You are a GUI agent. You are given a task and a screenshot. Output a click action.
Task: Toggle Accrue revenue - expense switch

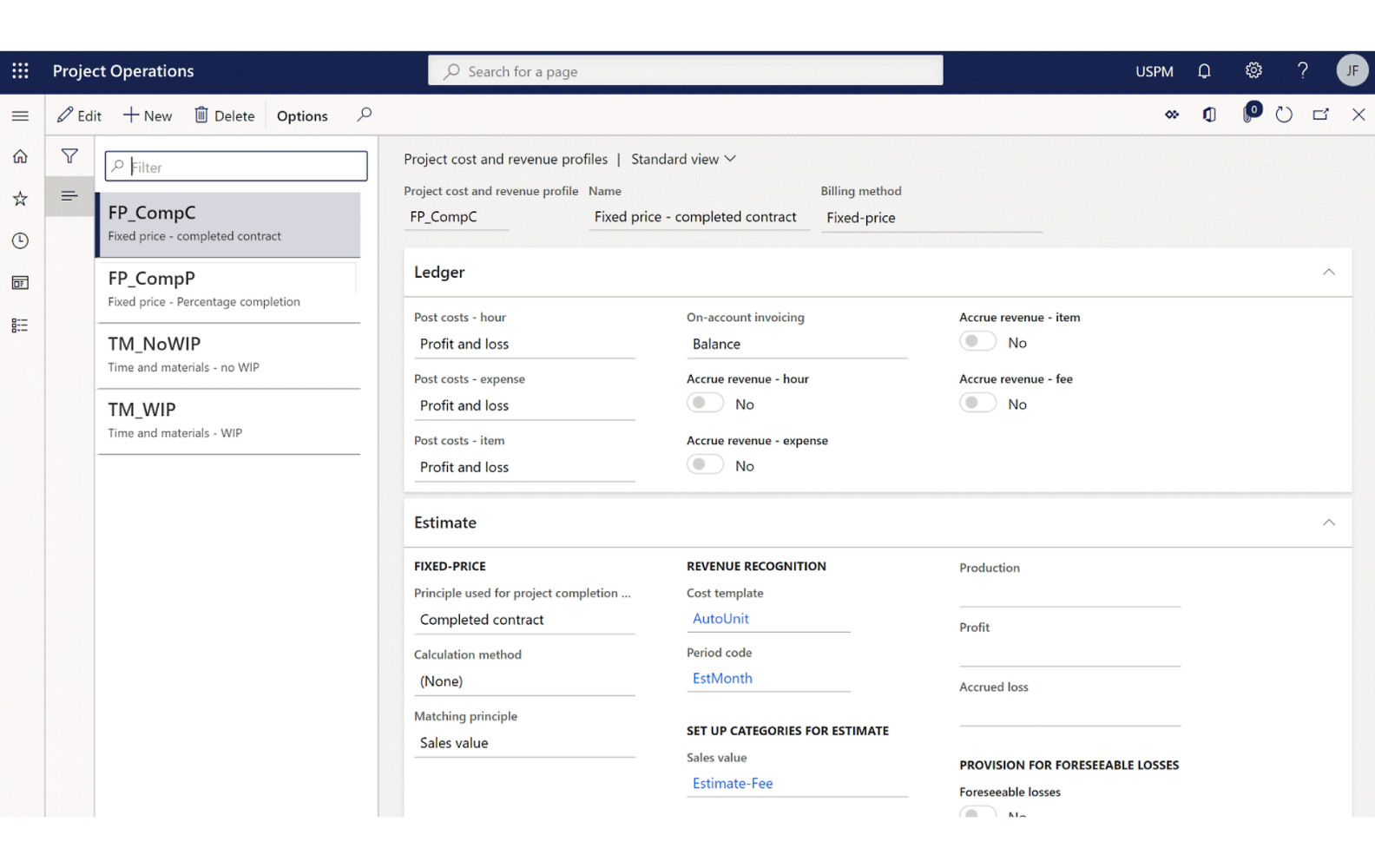point(705,465)
